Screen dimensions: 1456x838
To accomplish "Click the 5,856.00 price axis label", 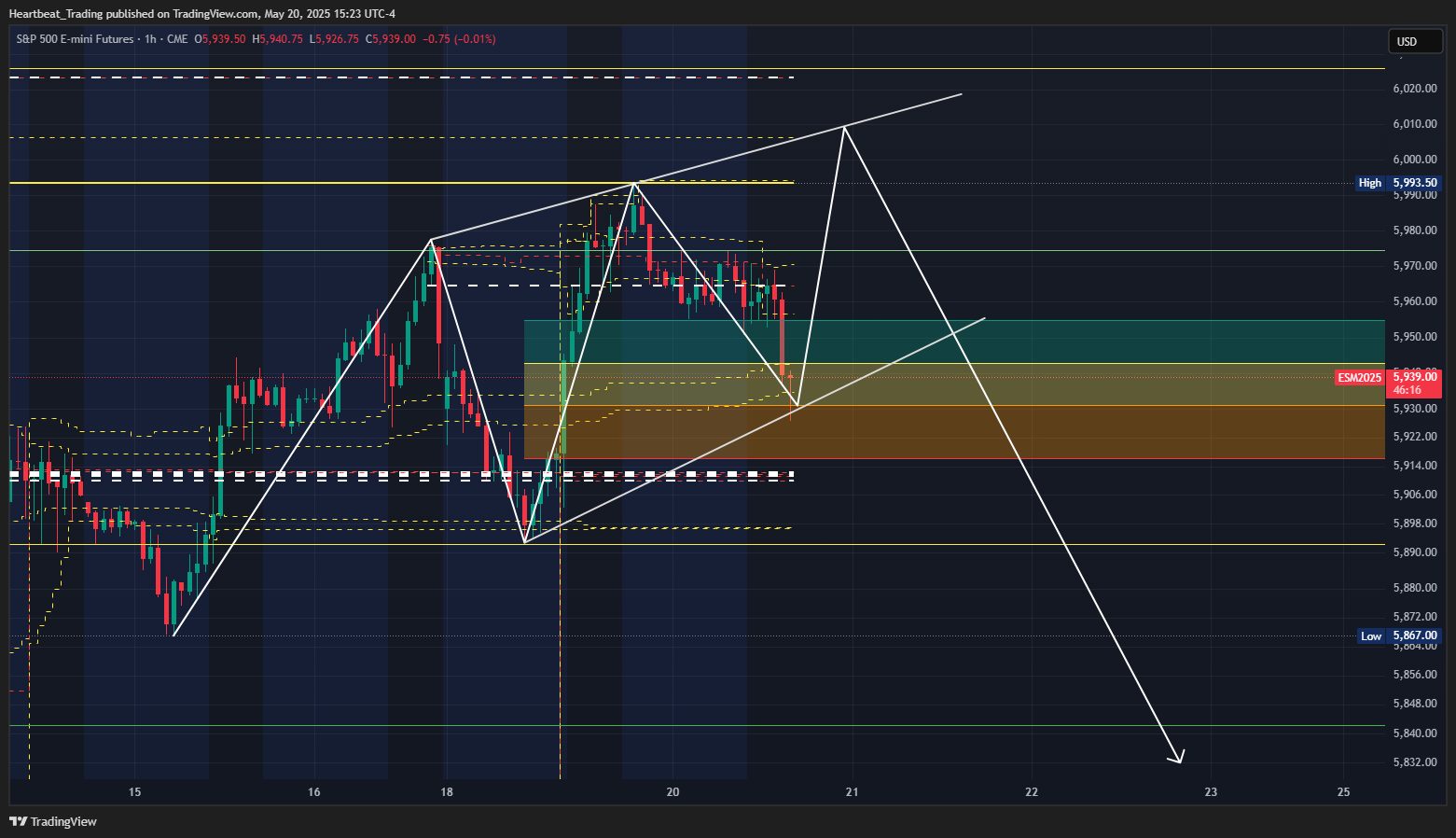I will click(1414, 675).
